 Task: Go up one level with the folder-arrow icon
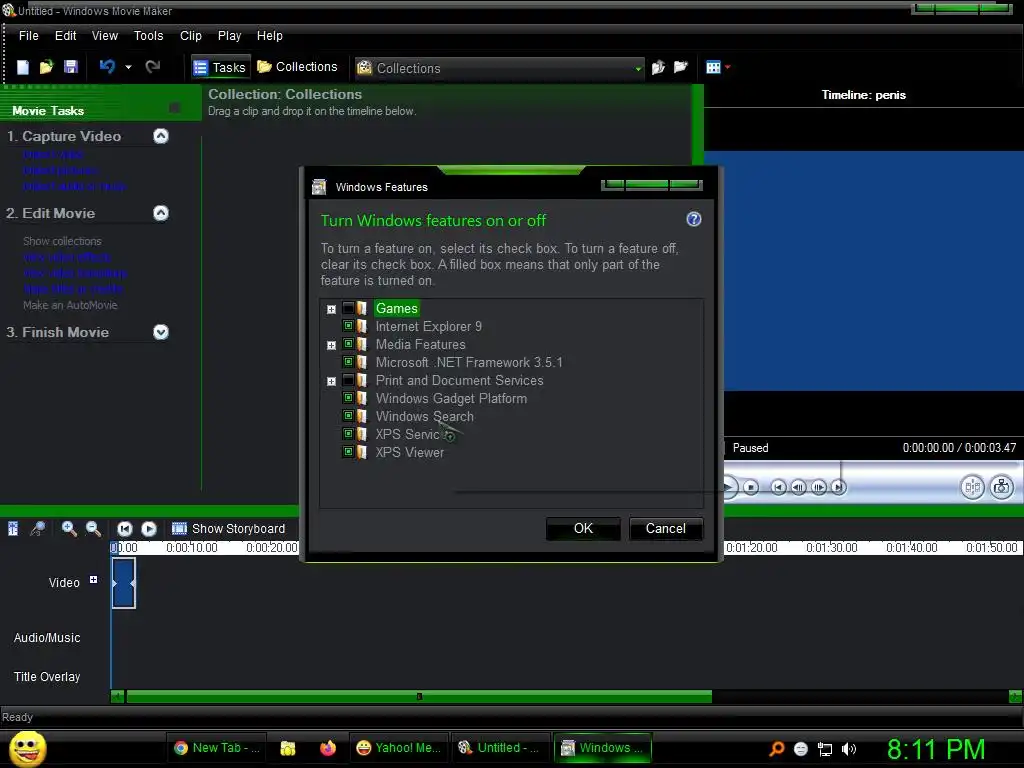click(658, 67)
